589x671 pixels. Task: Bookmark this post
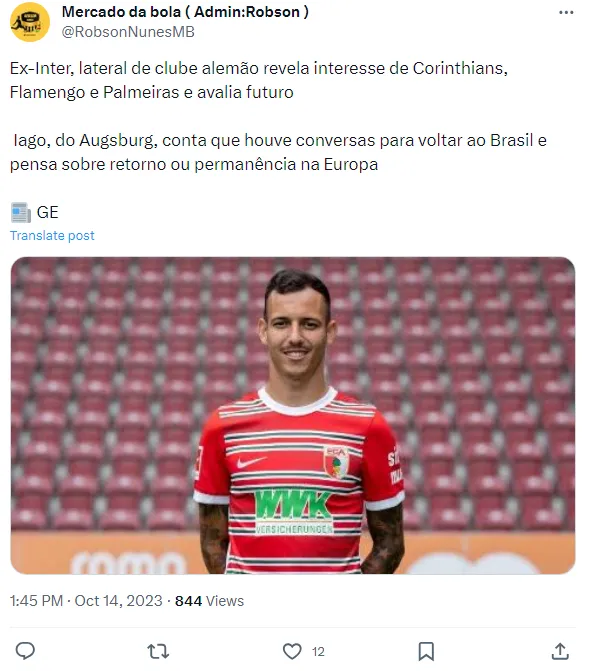click(x=426, y=651)
